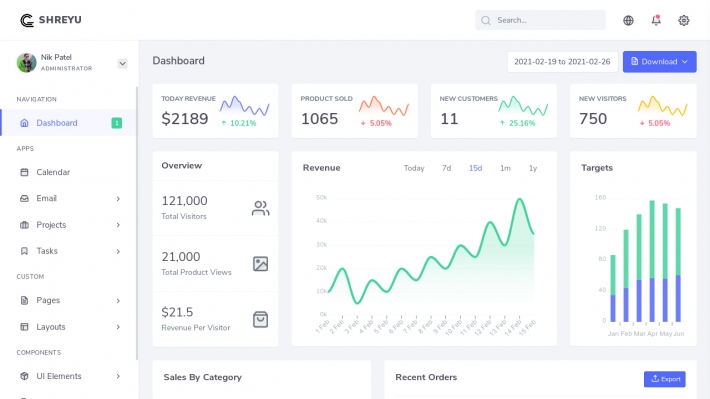
Task: Click the 121,000 total visitors figure
Action: click(184, 201)
